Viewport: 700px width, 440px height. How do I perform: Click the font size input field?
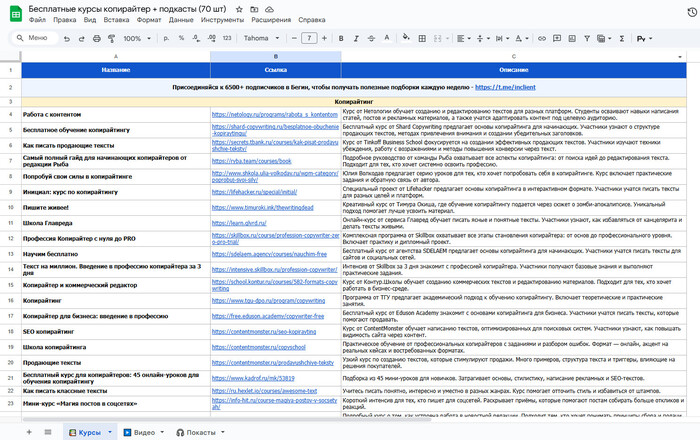pyautogui.click(x=311, y=38)
